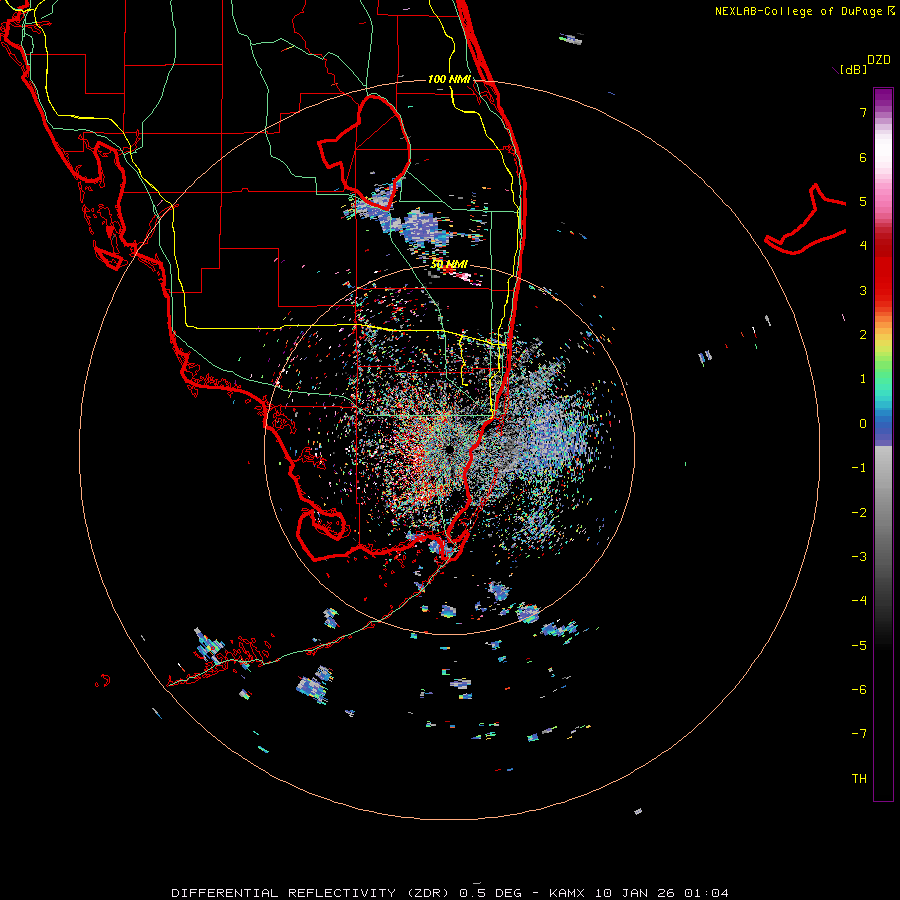Click the 3 value on color scale
The height and width of the screenshot is (900, 900).
pos(863,290)
